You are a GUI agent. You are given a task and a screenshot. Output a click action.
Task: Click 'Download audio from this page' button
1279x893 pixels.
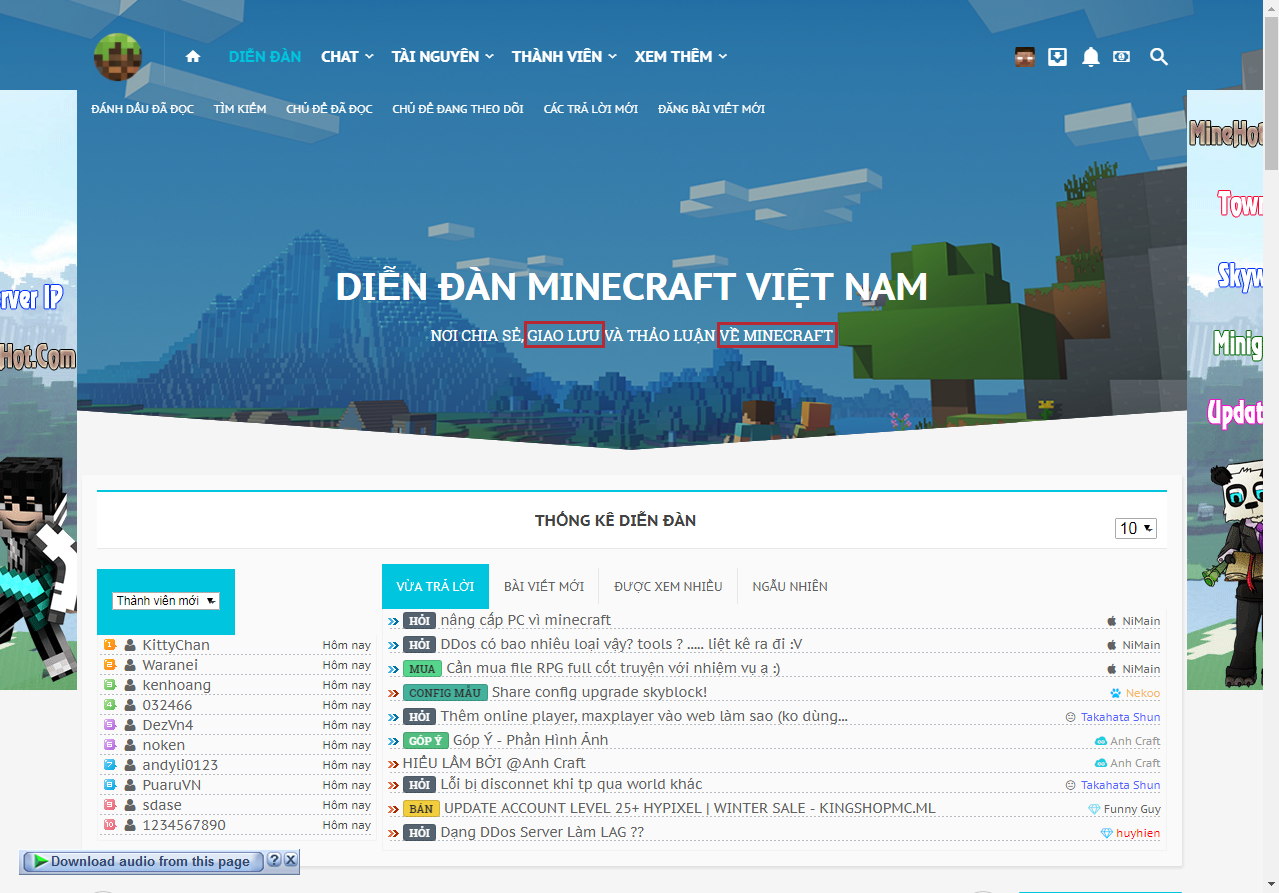tap(143, 861)
